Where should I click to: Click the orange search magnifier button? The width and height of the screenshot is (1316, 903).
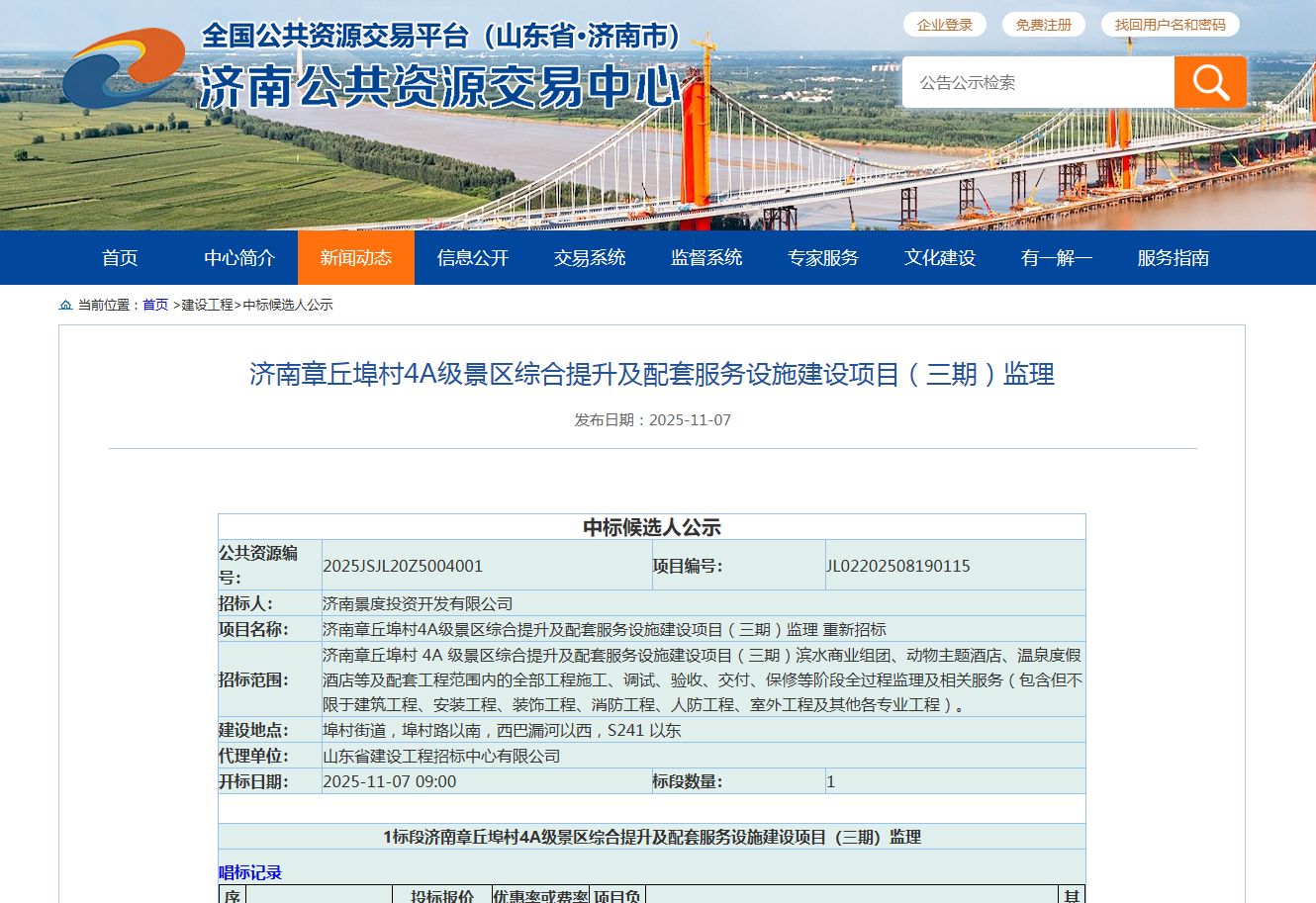click(x=1209, y=82)
